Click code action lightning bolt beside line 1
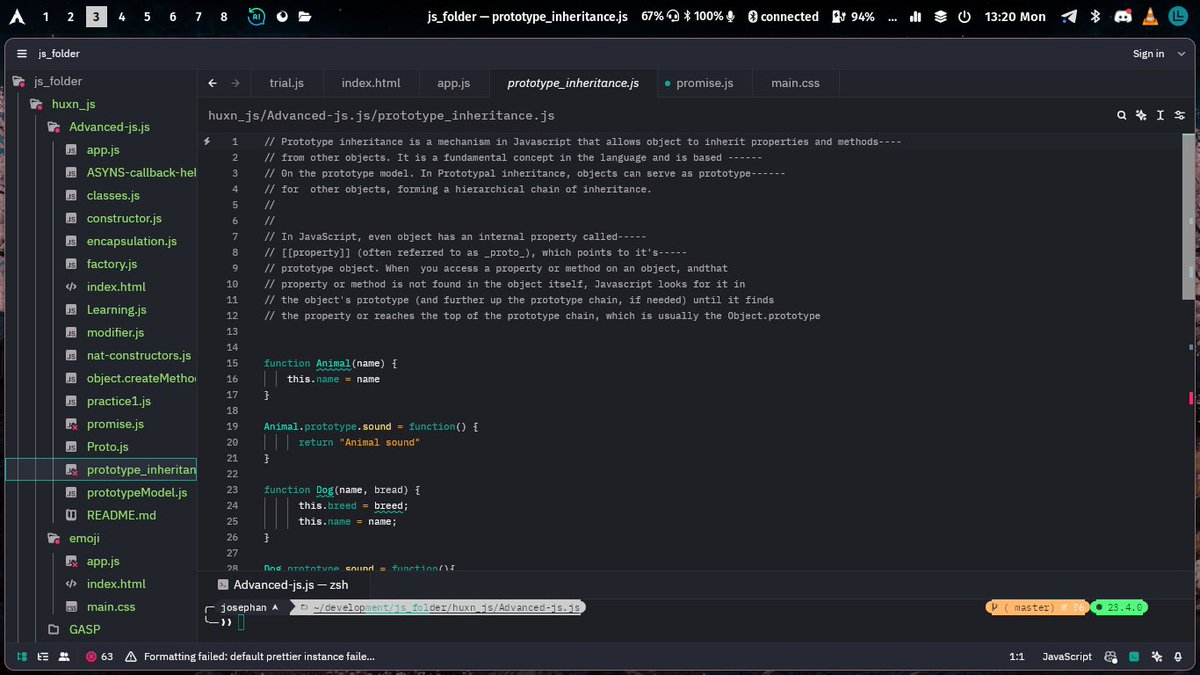 pyautogui.click(x=207, y=142)
